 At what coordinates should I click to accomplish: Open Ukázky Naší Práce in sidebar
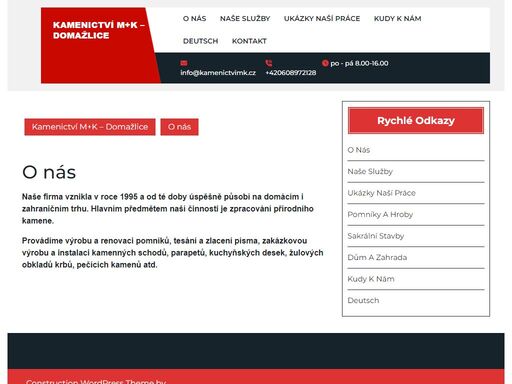pos(381,193)
